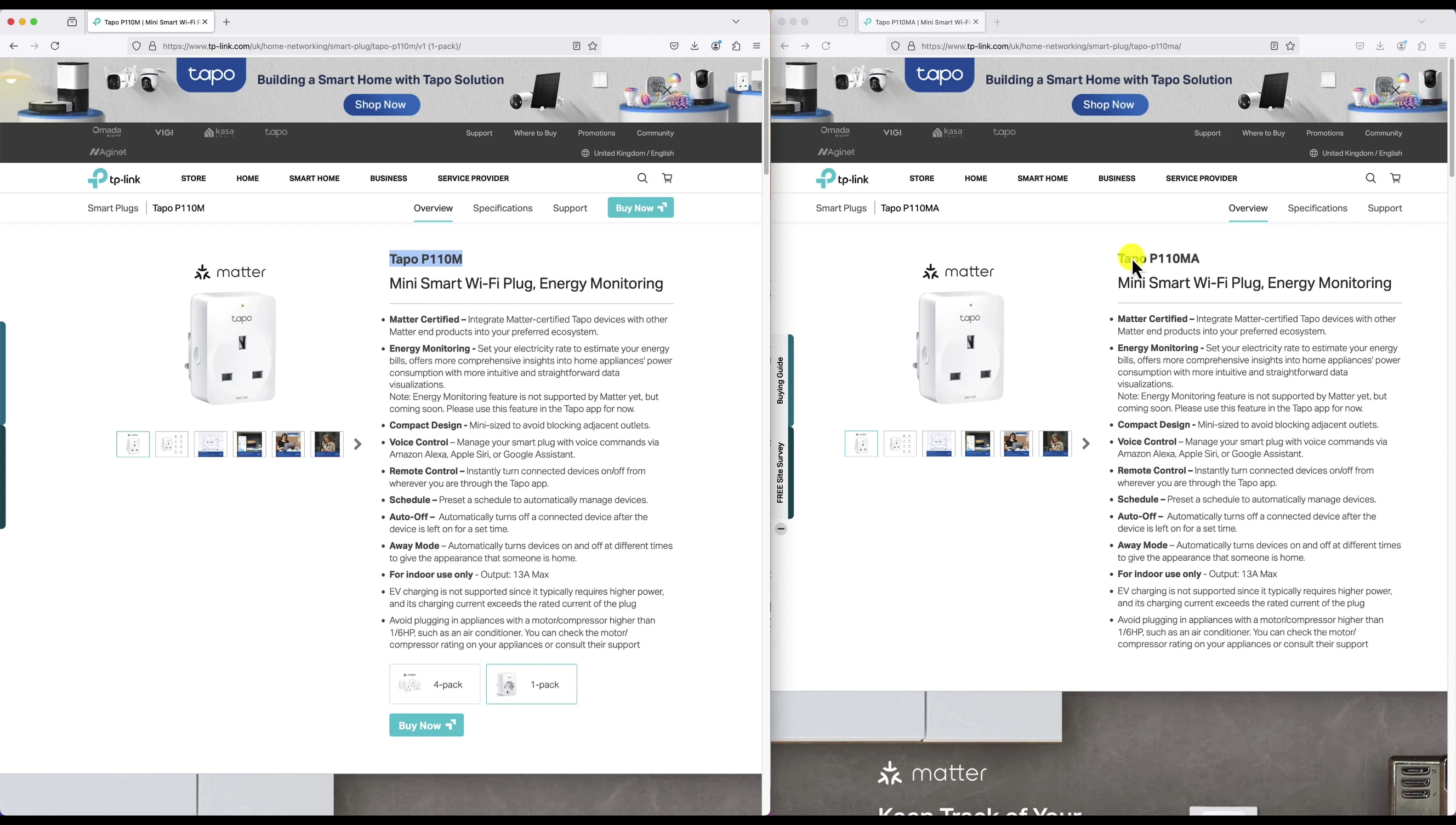Open SMART HOME menu on P110M page
Screen dimensions: 1456x825
click(315, 178)
